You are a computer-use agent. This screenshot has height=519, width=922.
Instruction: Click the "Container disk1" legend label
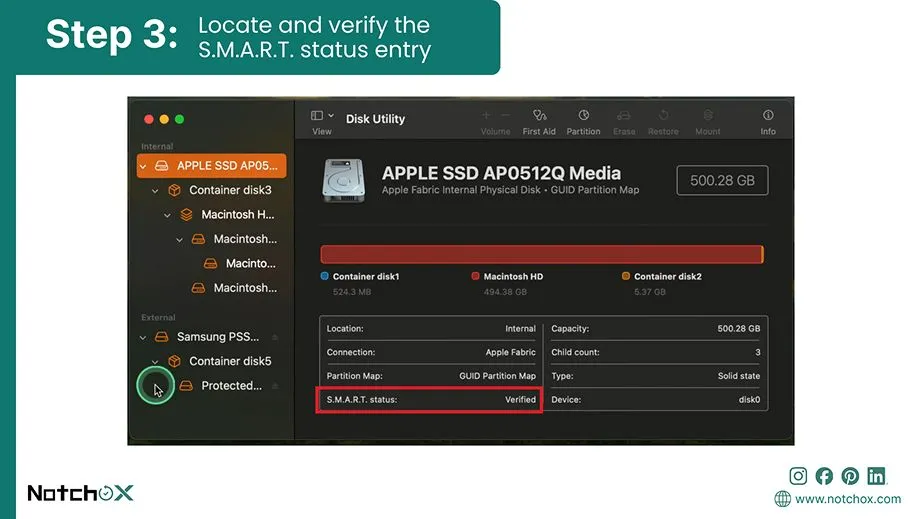pos(366,276)
